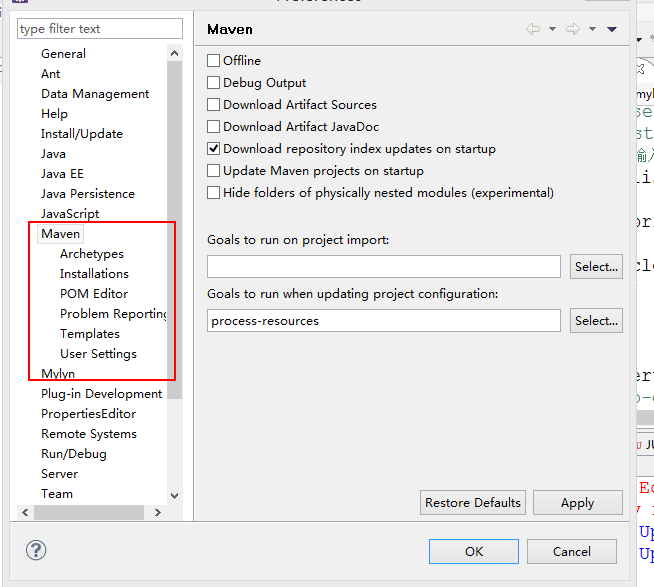
Task: Click the type filter text field
Action: (x=100, y=29)
